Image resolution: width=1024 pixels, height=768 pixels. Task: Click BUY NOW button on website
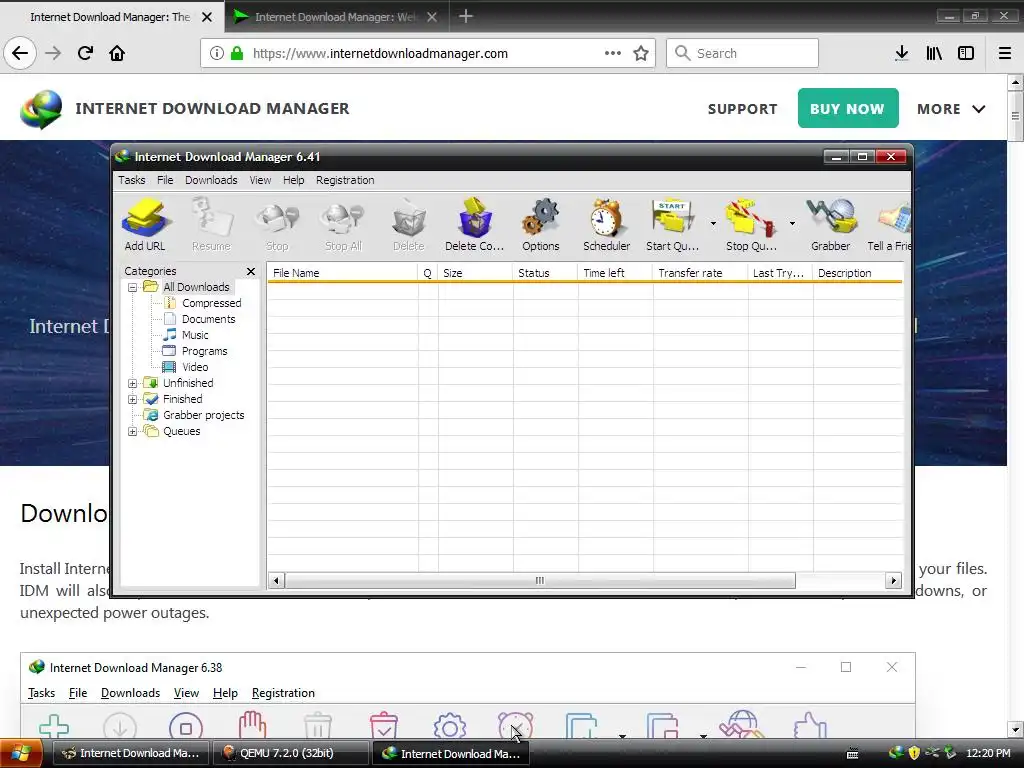click(x=848, y=108)
